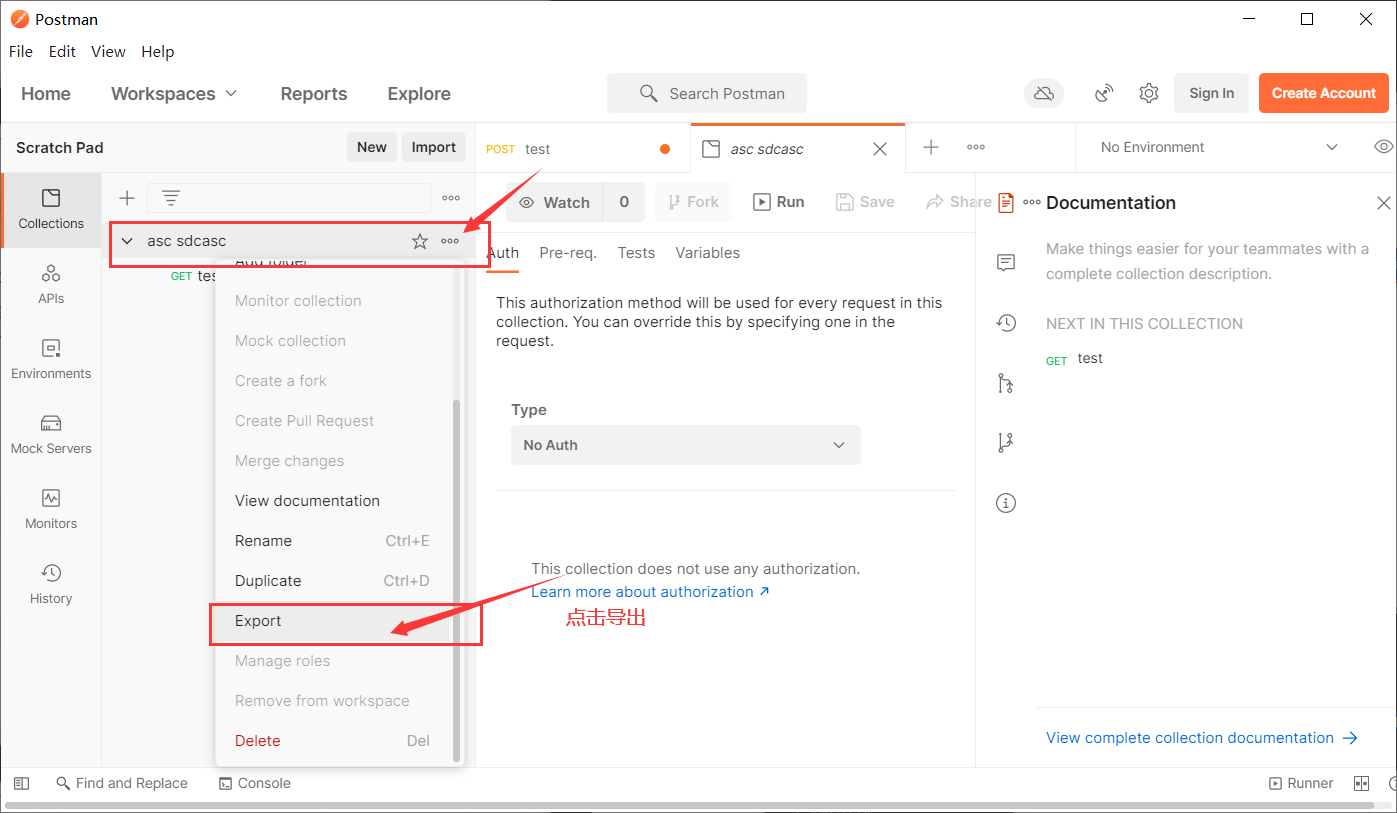
Task: Open the Monitors sidebar section
Action: (x=51, y=510)
